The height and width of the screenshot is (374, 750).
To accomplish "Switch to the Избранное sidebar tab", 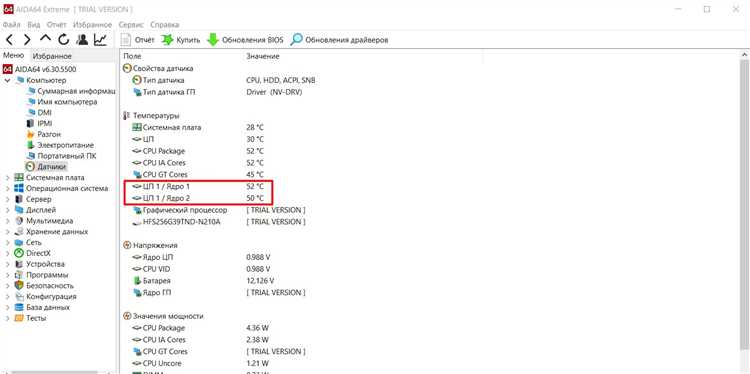I will 52,56.
